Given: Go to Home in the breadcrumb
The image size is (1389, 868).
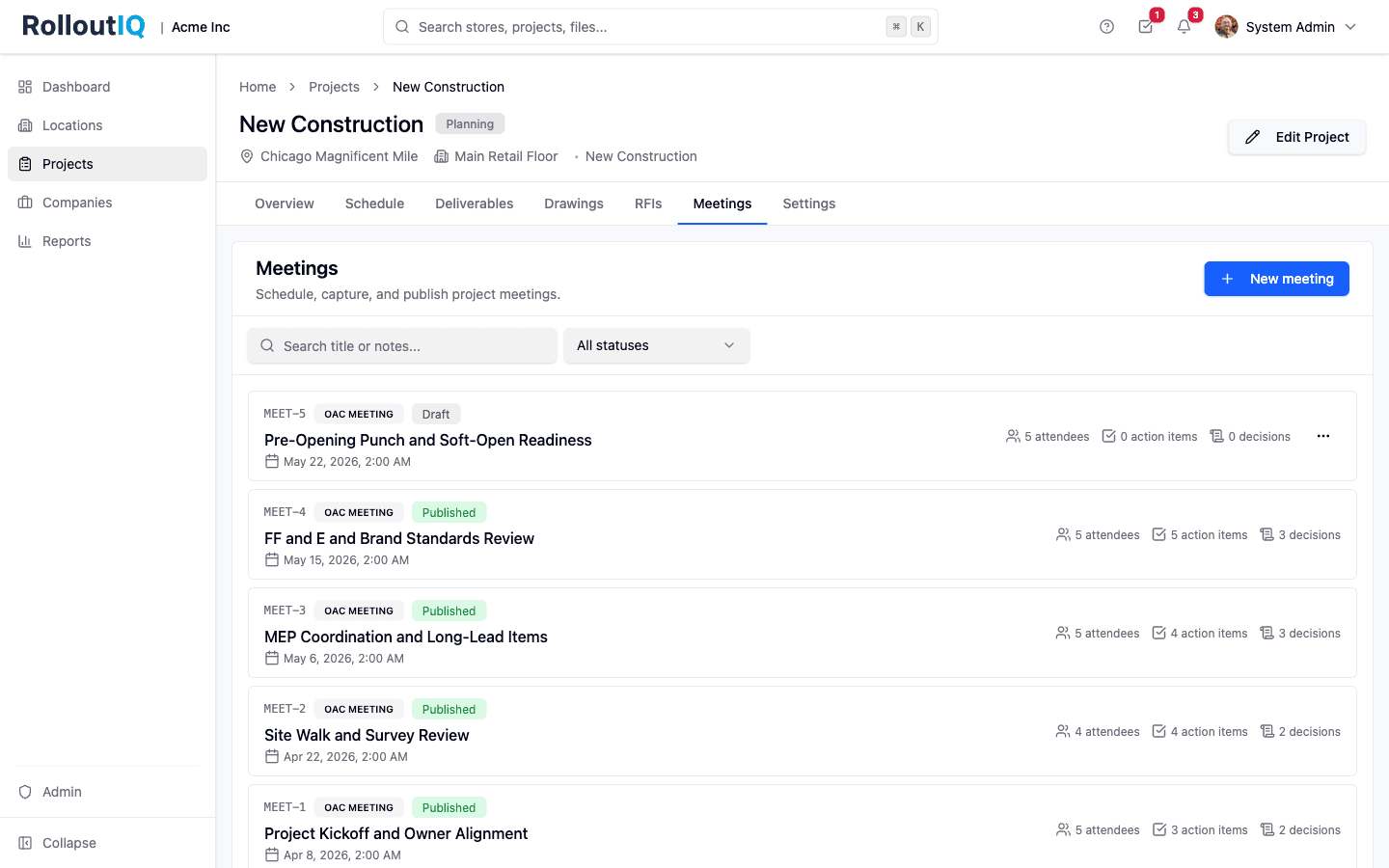Looking at the screenshot, I should pyautogui.click(x=258, y=87).
